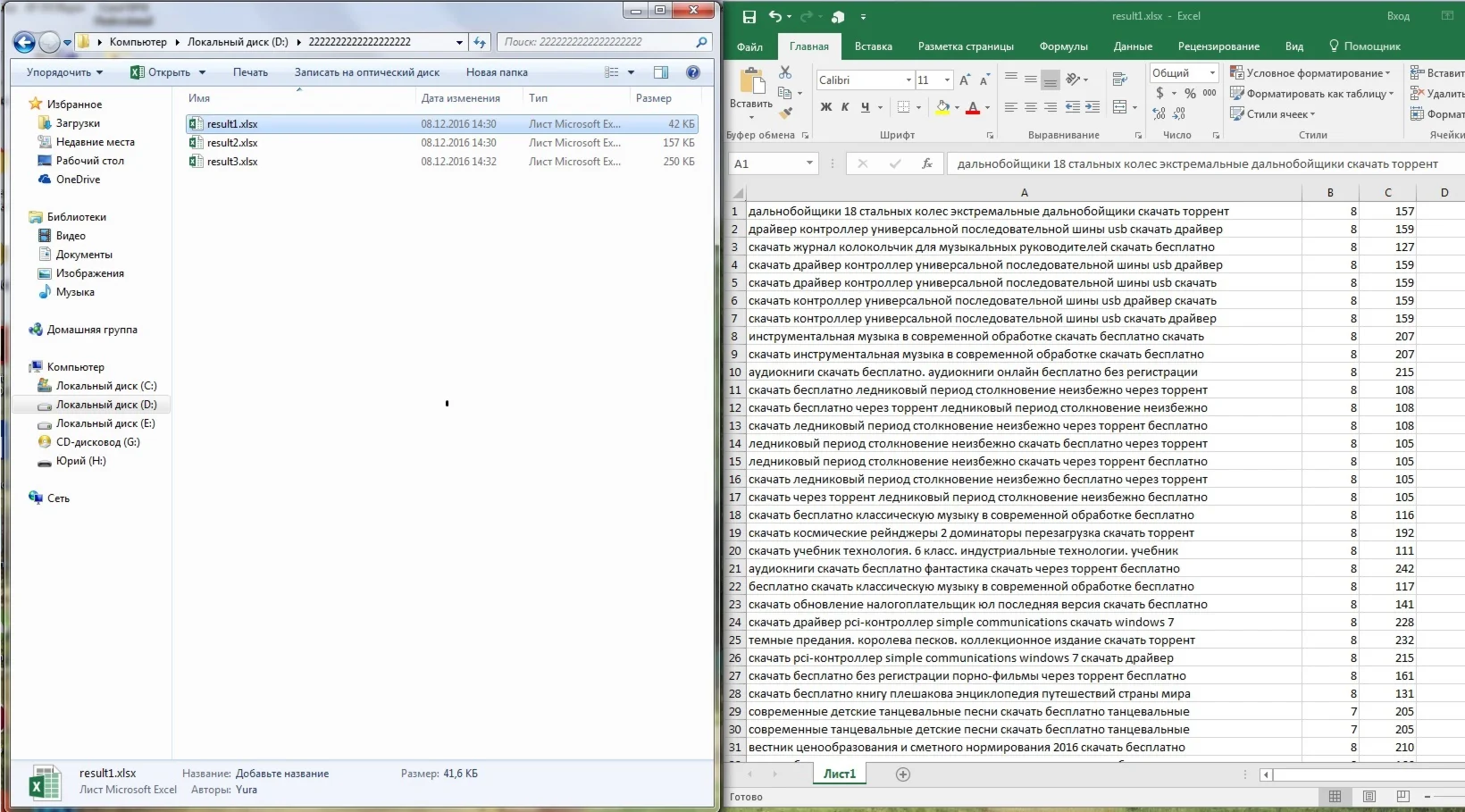The height and width of the screenshot is (812, 1465).
Task: Open the Файл tab in Excel
Action: [x=749, y=46]
